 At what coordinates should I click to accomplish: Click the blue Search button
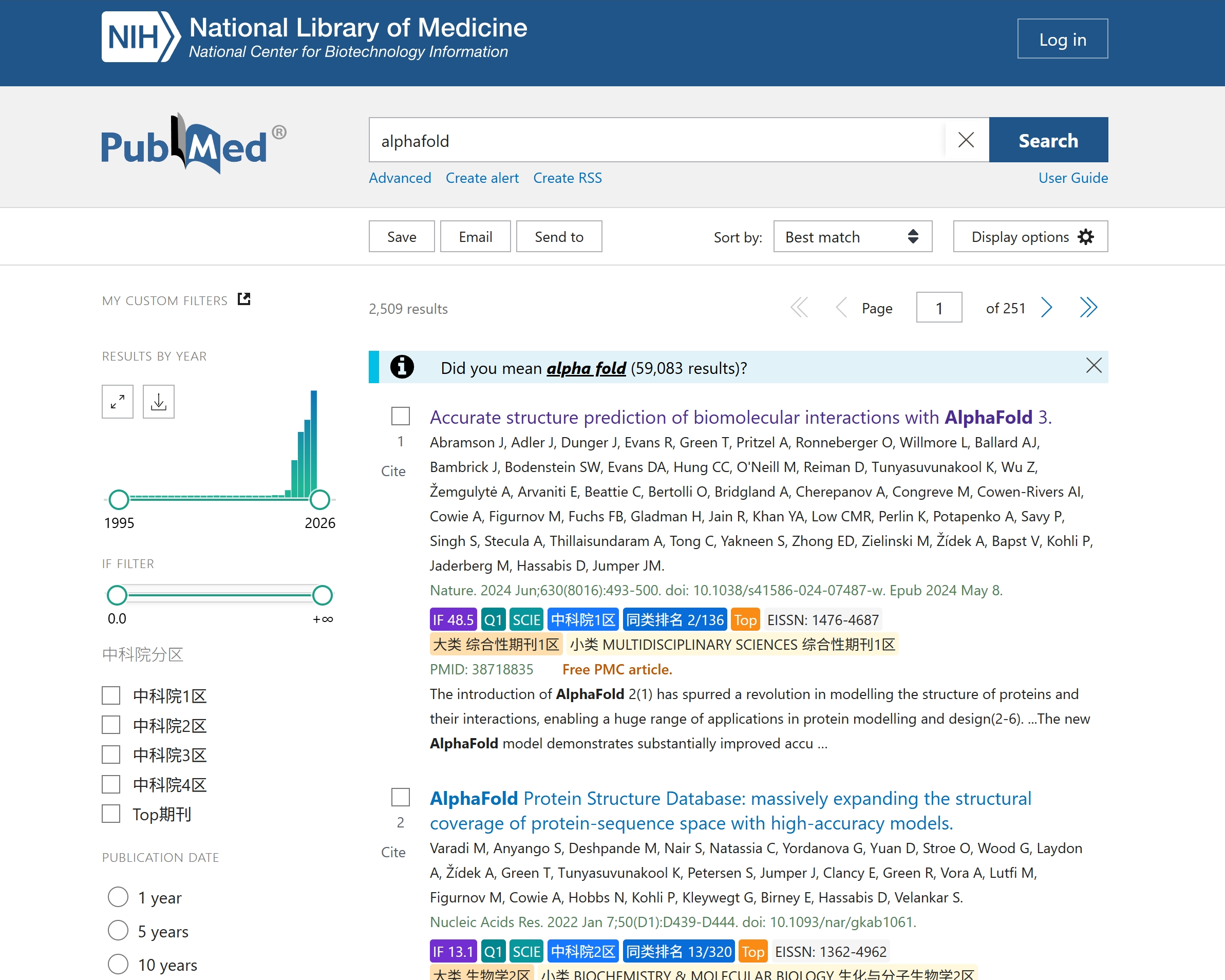[1048, 140]
